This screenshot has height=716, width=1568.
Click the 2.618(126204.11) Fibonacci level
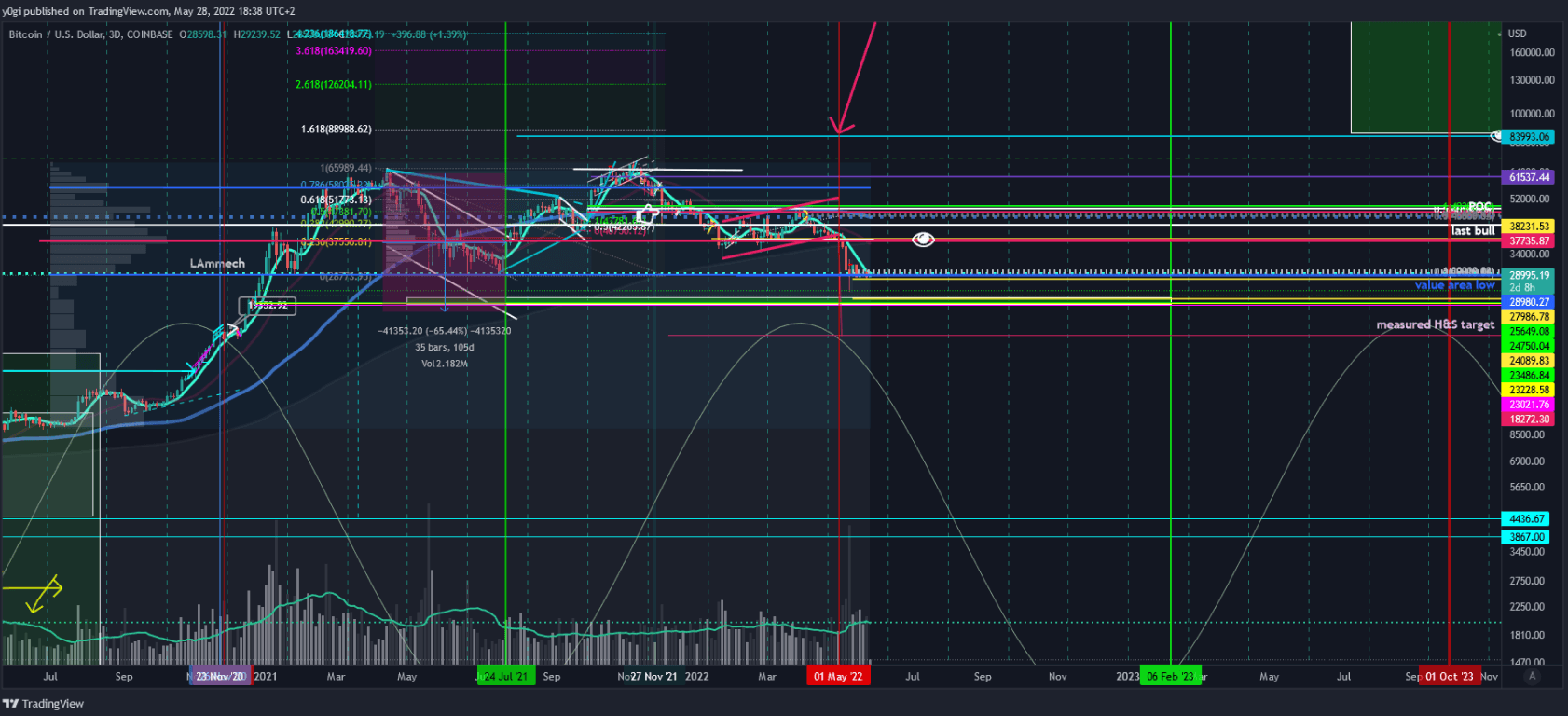[x=334, y=85]
